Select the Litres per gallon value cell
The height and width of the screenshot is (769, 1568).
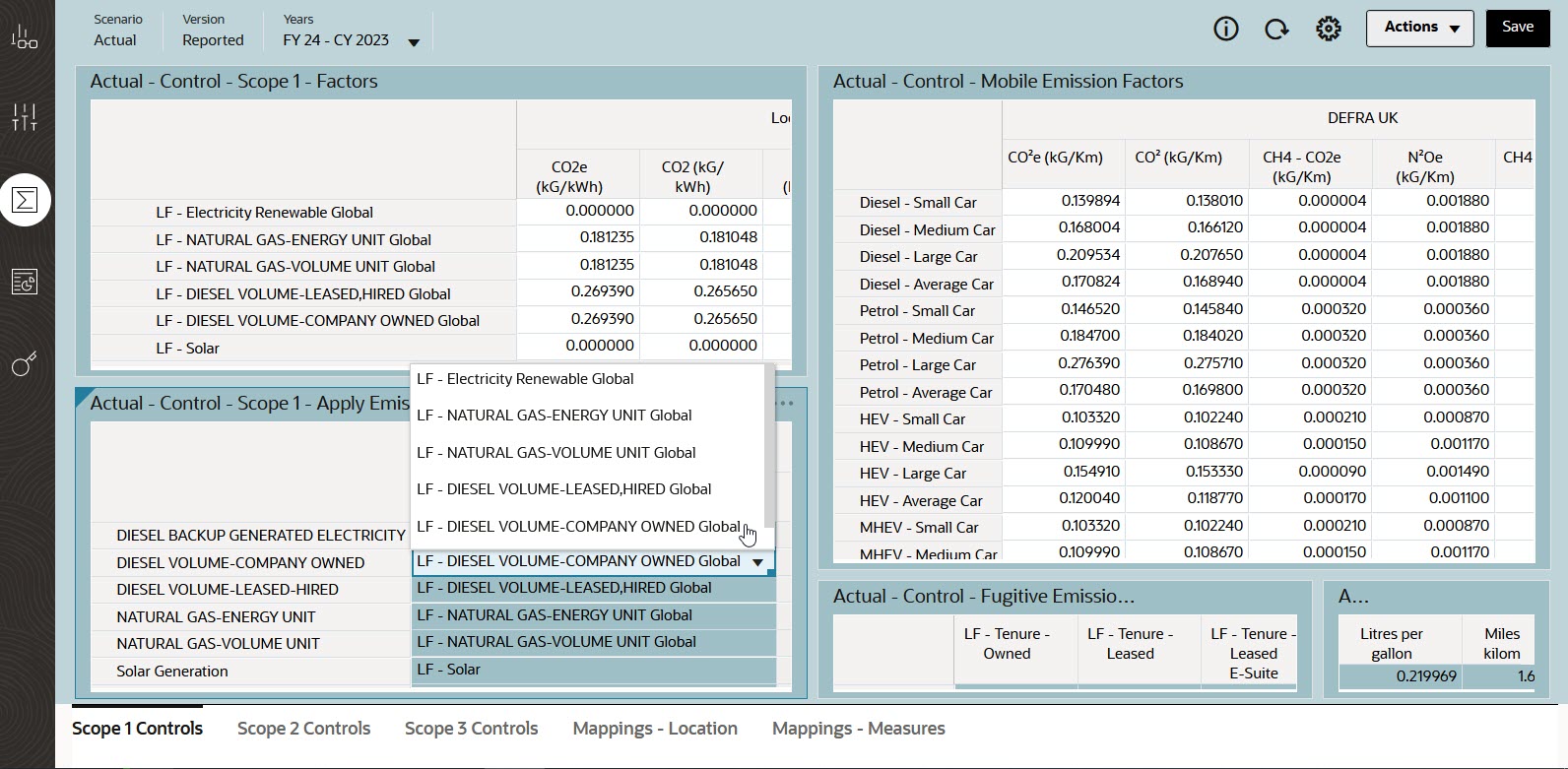[1399, 676]
